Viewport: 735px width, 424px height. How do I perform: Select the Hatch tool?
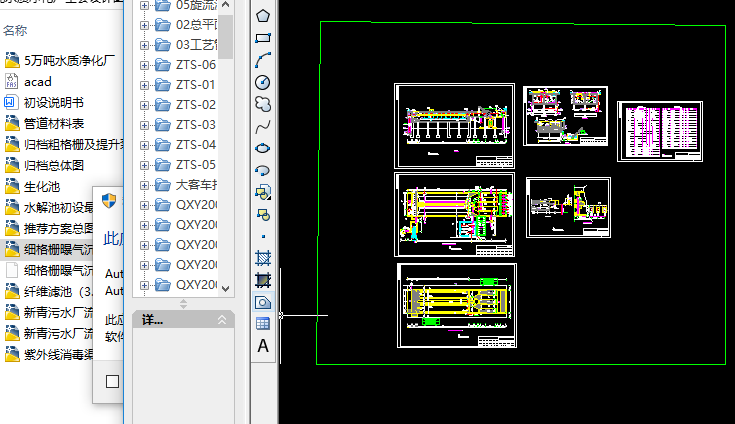point(263,258)
